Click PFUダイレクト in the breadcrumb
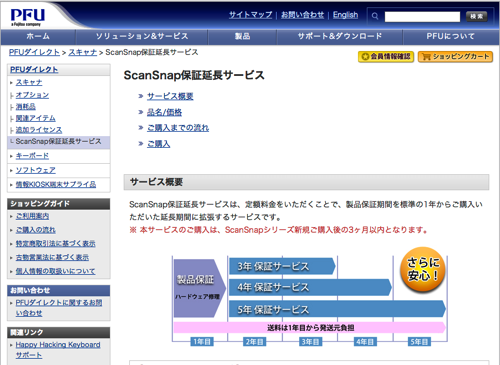Image resolution: width=500 pixels, height=365 pixels. 34,52
